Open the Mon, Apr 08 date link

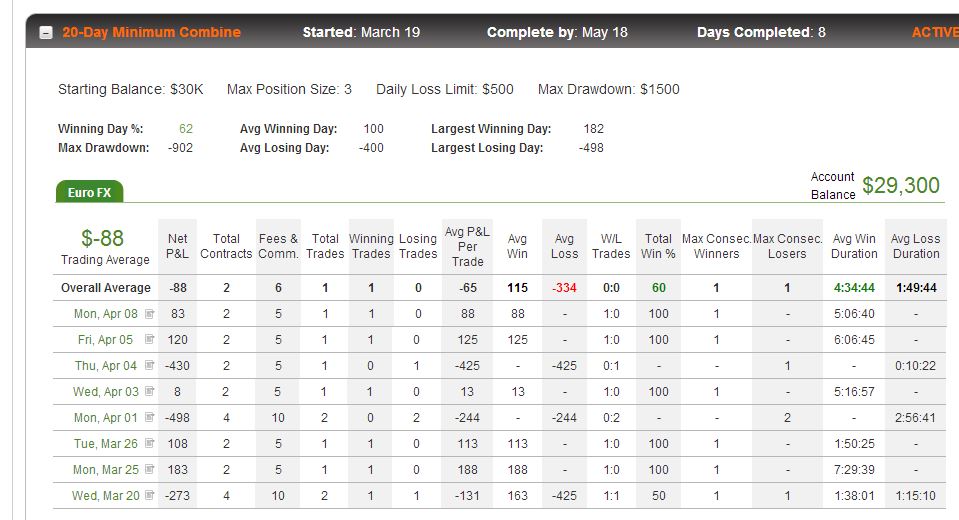click(x=106, y=314)
